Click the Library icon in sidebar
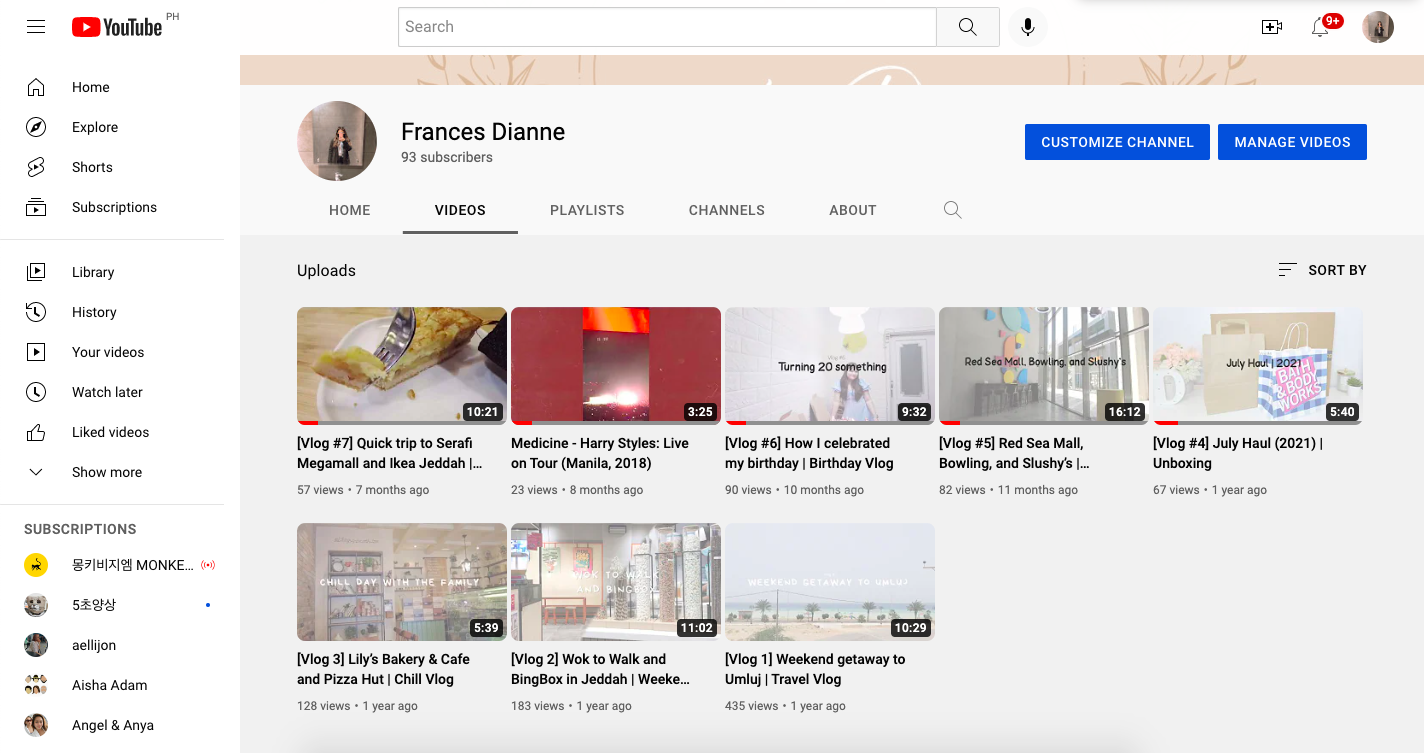This screenshot has height=753, width=1424. point(36,272)
